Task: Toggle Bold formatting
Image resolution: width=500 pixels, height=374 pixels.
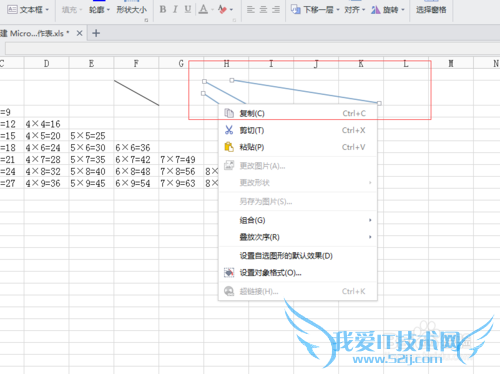Action: [163, 9]
